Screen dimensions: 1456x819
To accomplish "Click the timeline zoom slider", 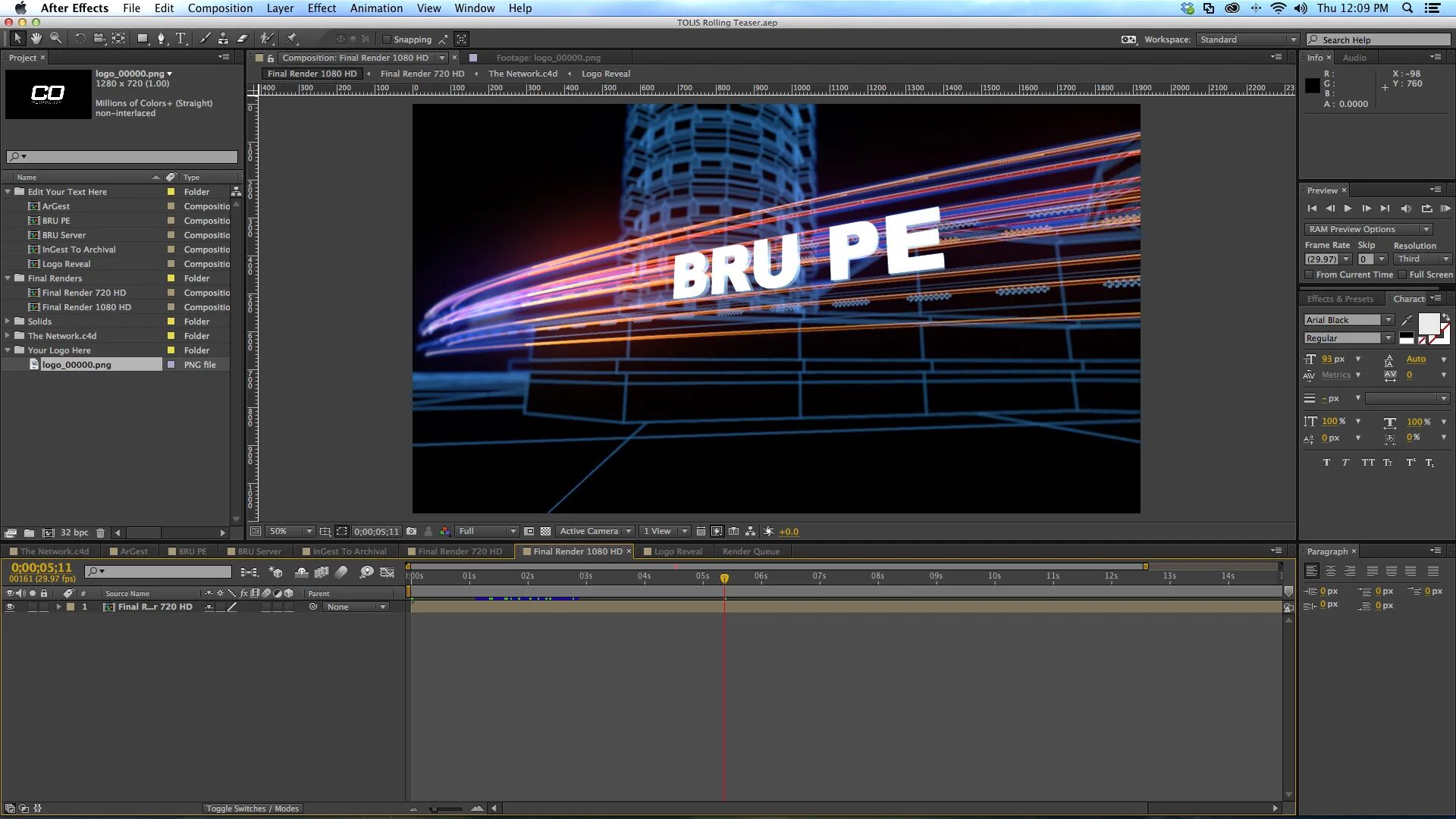I will (x=446, y=809).
